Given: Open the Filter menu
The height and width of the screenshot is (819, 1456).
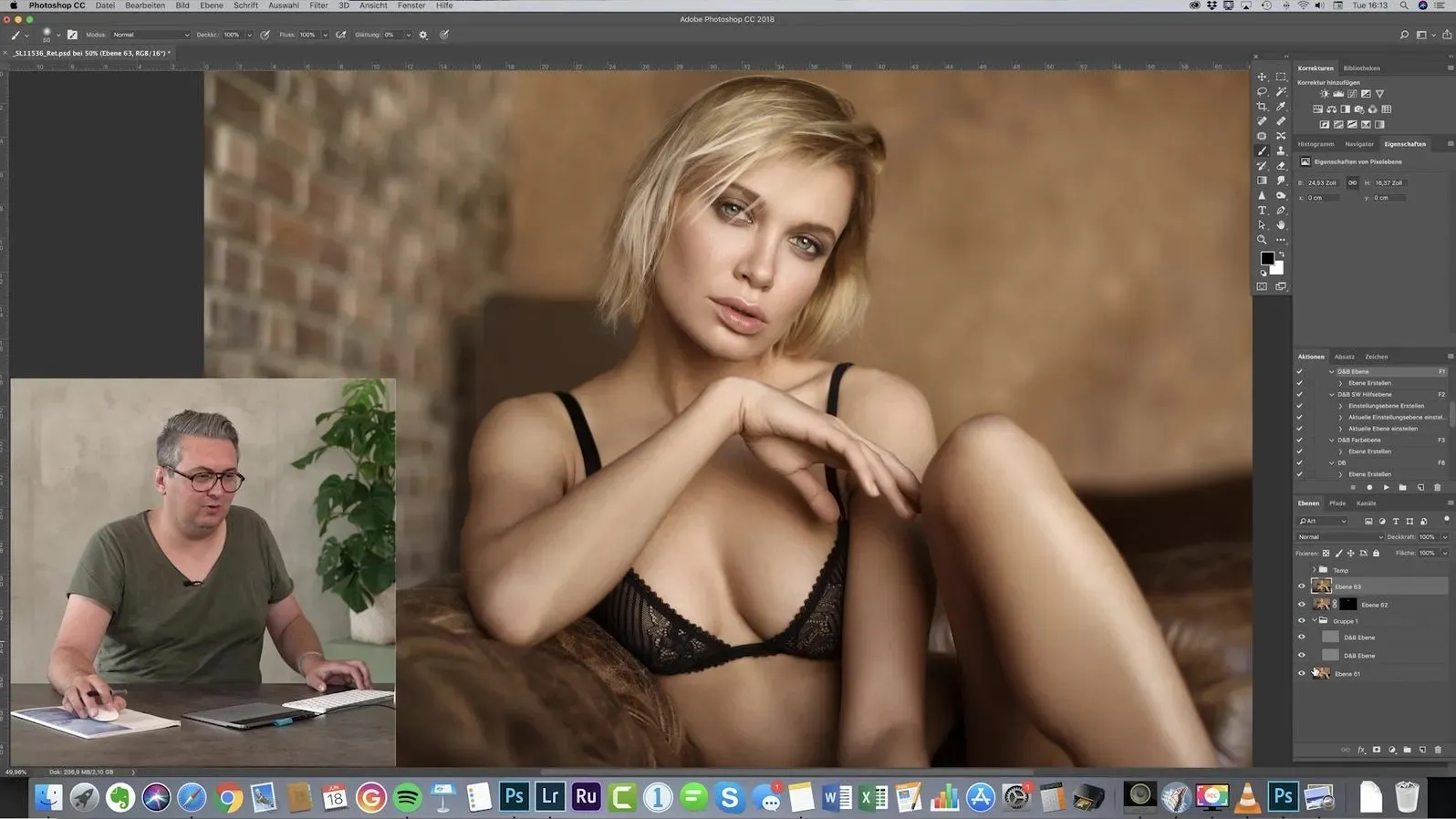Looking at the screenshot, I should point(318,5).
